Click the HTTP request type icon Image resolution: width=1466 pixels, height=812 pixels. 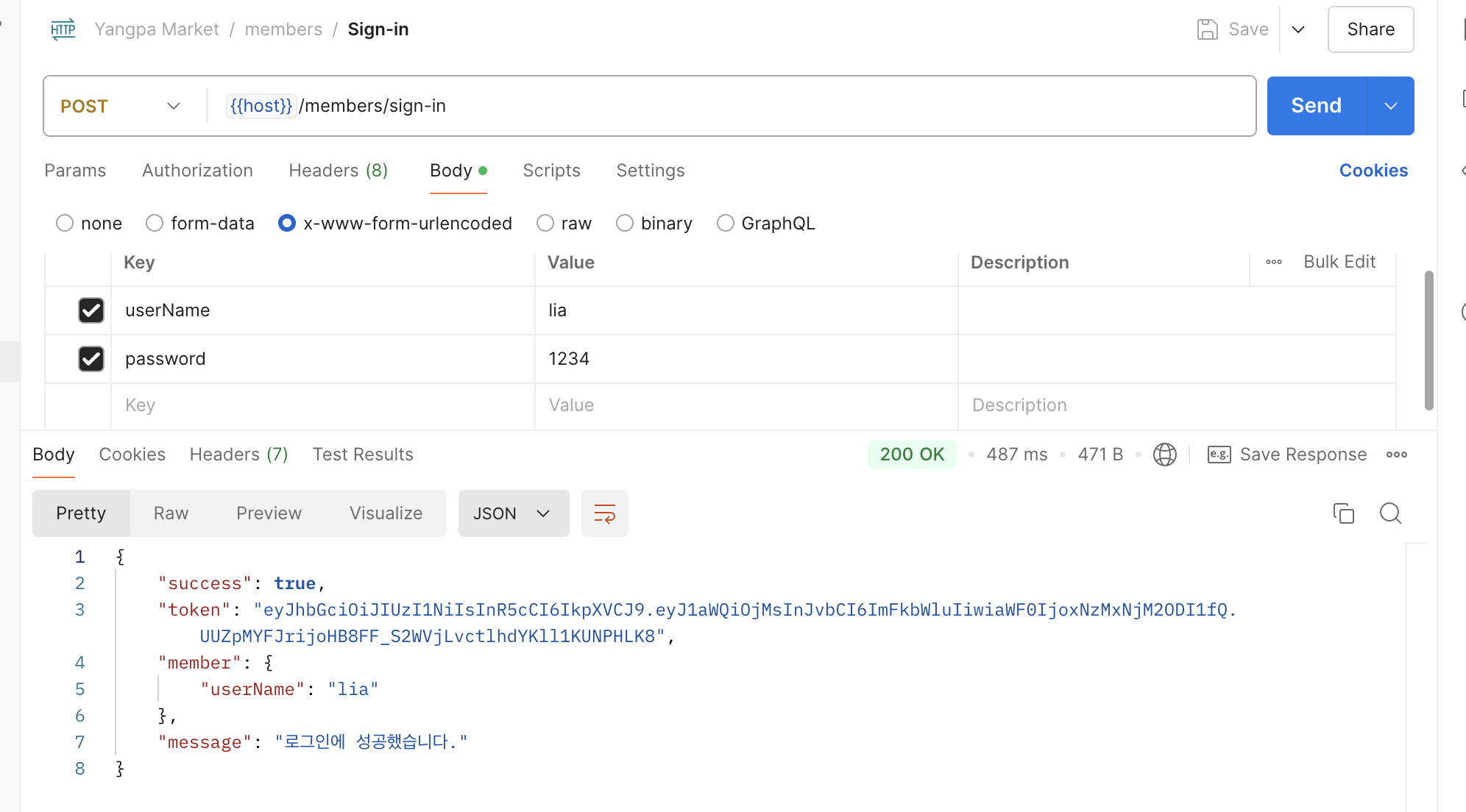coord(63,29)
